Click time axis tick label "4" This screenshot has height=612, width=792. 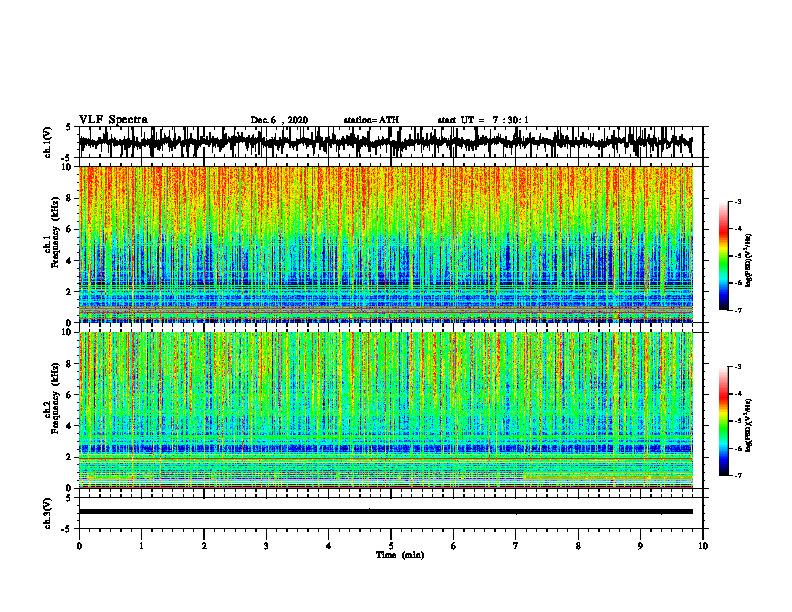click(329, 546)
